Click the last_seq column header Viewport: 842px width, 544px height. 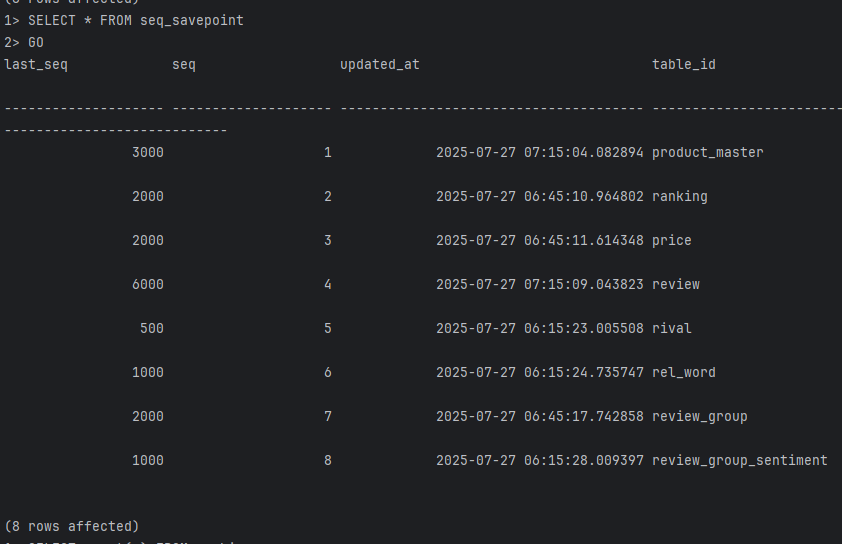click(36, 65)
